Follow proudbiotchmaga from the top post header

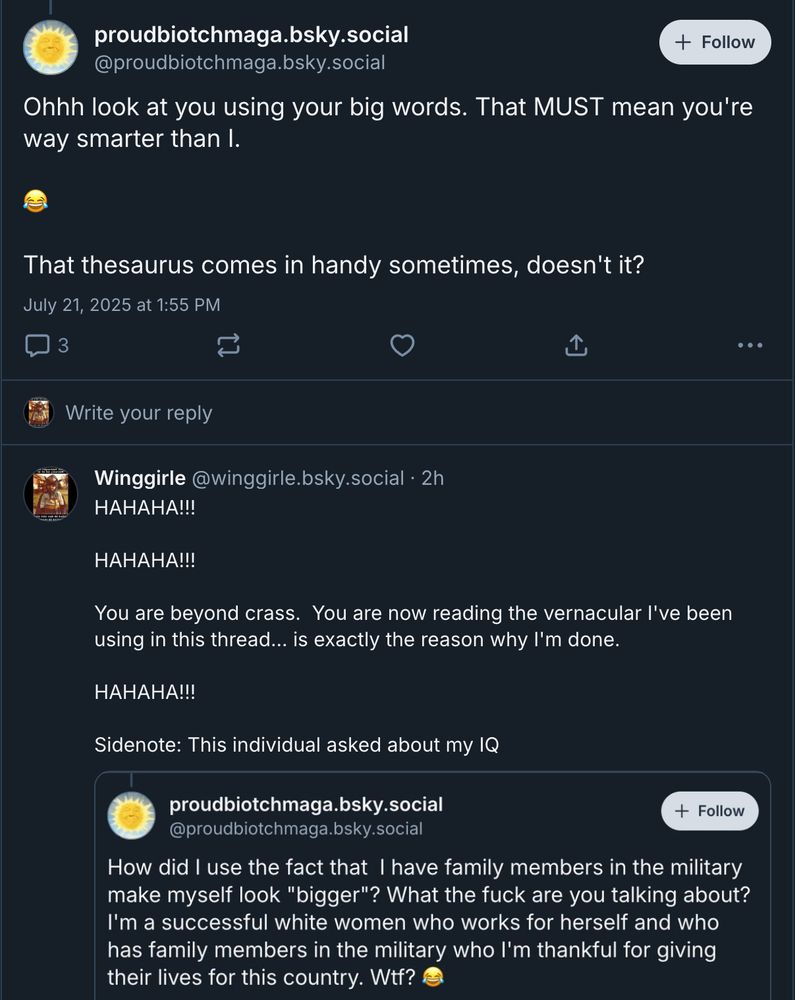point(715,42)
